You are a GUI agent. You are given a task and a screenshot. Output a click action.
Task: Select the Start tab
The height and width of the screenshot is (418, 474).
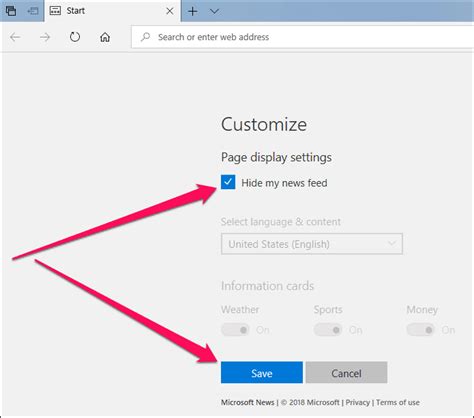[x=113, y=11]
